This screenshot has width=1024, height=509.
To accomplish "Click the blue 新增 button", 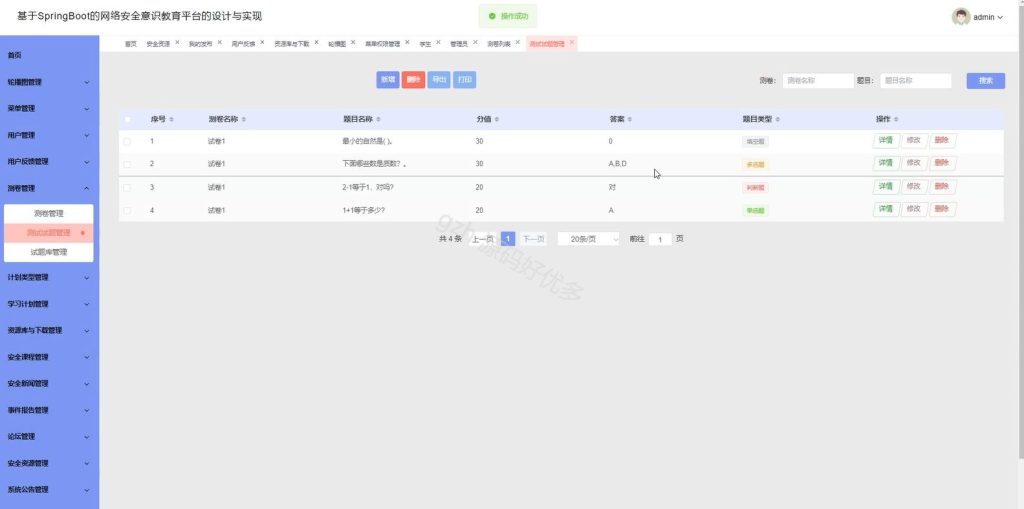I will point(388,80).
